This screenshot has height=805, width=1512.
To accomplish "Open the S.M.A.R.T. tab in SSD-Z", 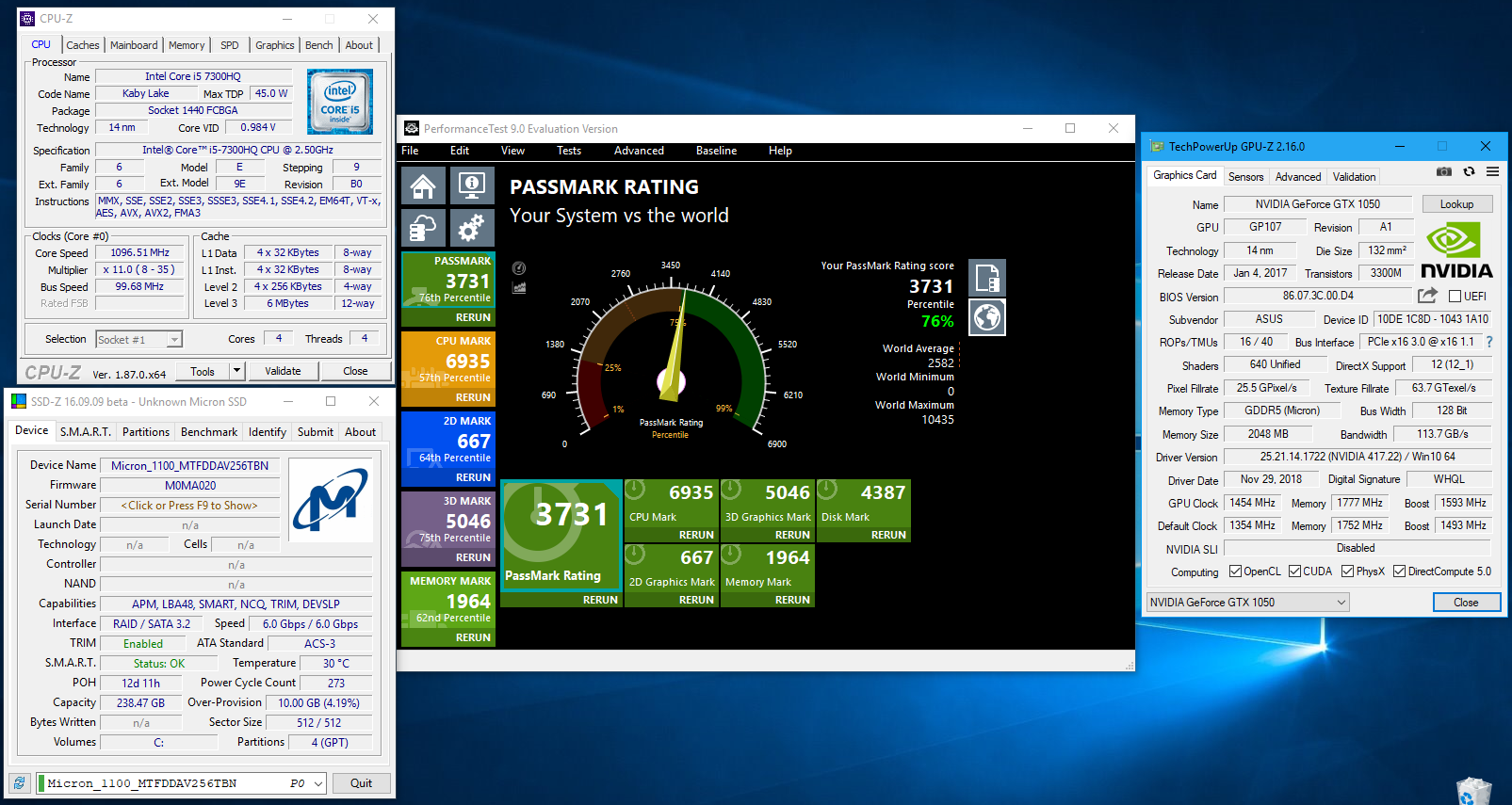I will click(86, 432).
